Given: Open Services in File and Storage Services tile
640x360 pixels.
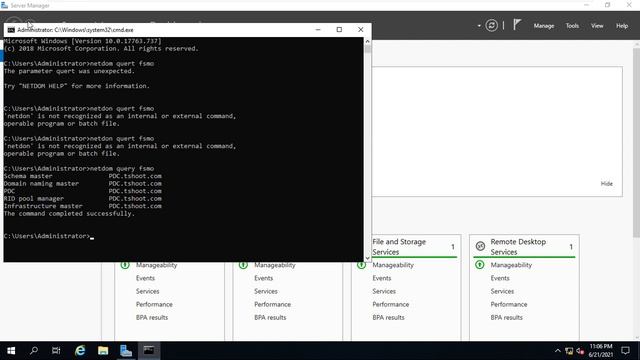Looking at the screenshot, I should click(384, 291).
